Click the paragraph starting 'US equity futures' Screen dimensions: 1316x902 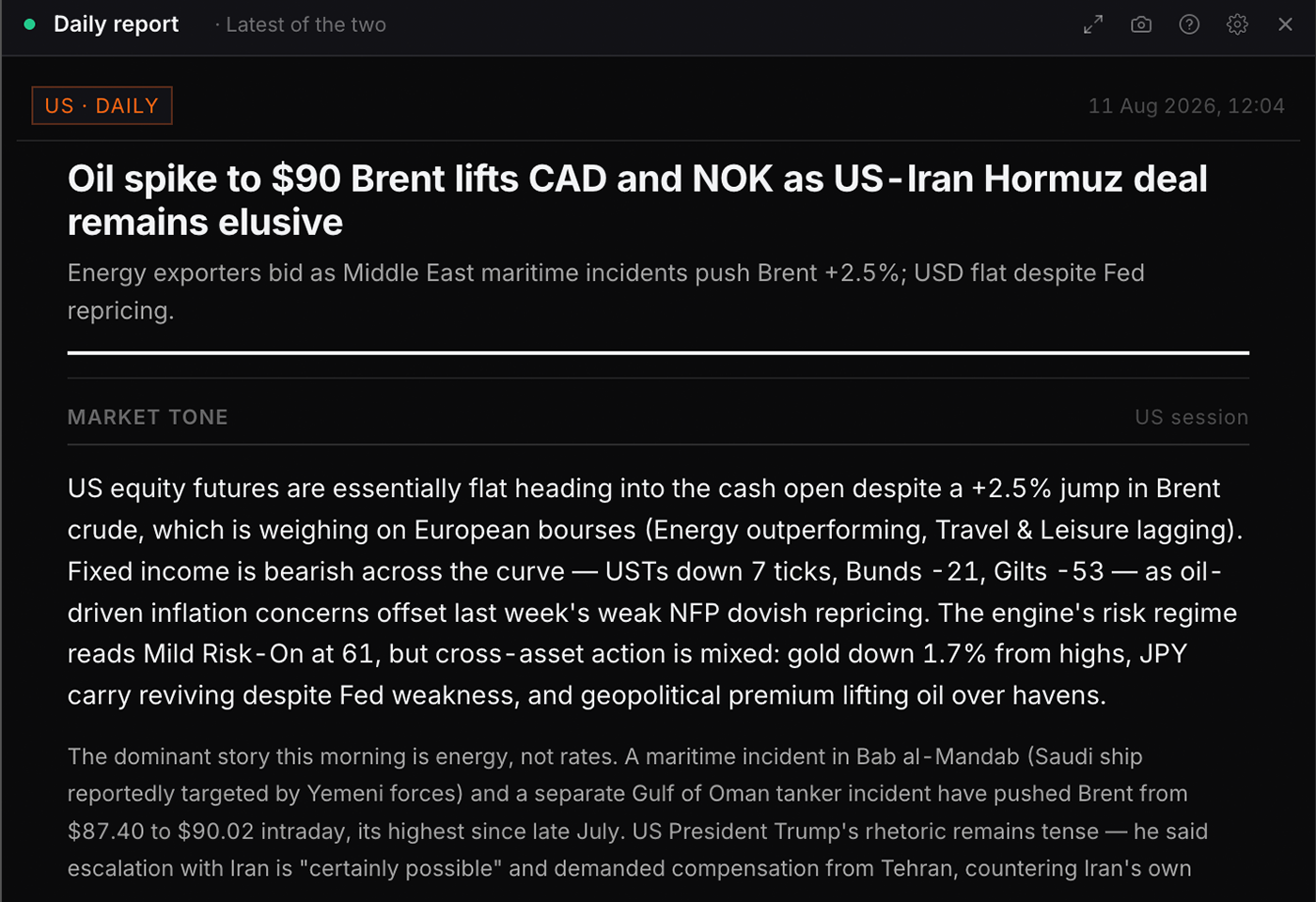pos(656,592)
